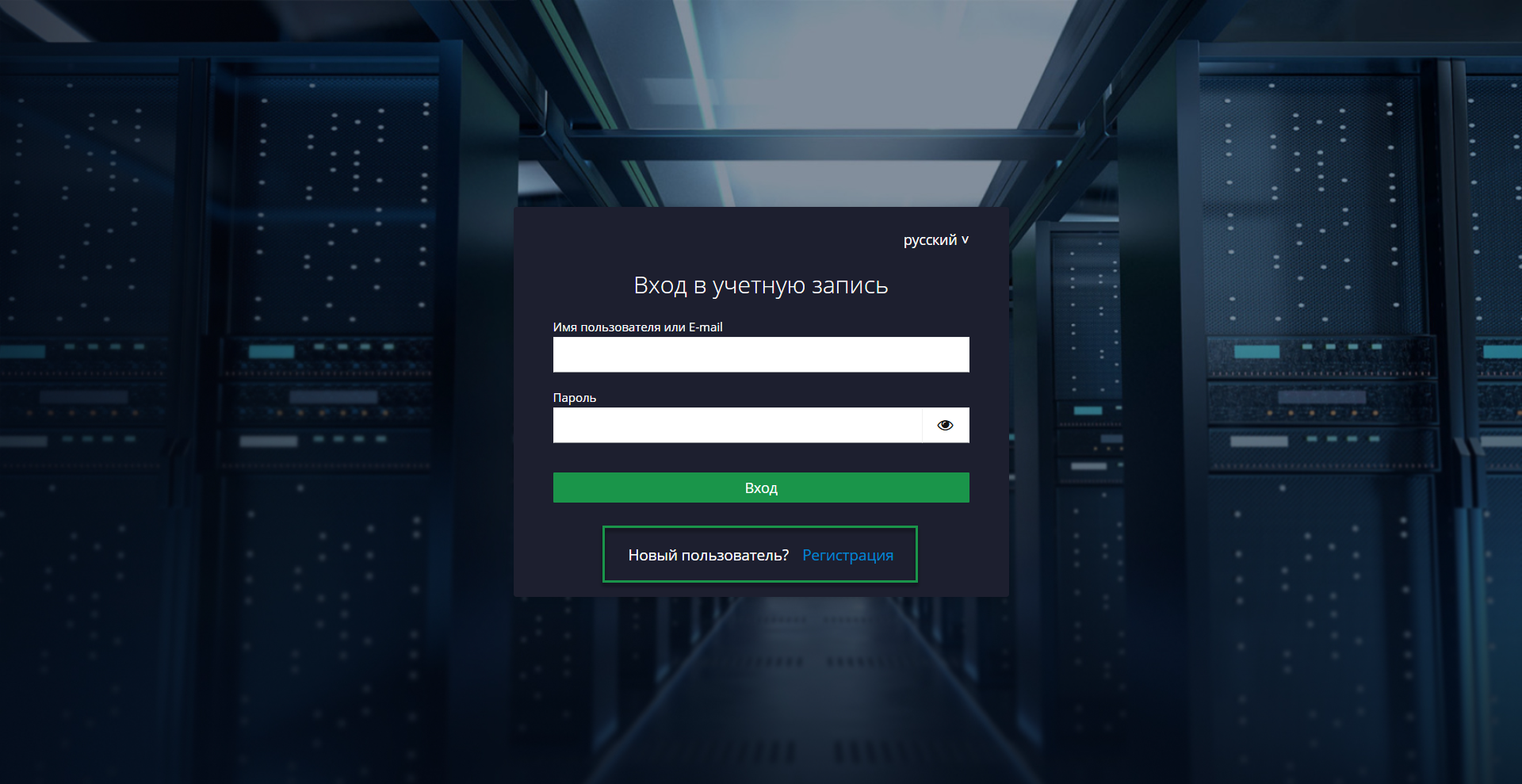Click the 'Пароль' label
Viewport: 1522px width, 784px height.
click(575, 398)
